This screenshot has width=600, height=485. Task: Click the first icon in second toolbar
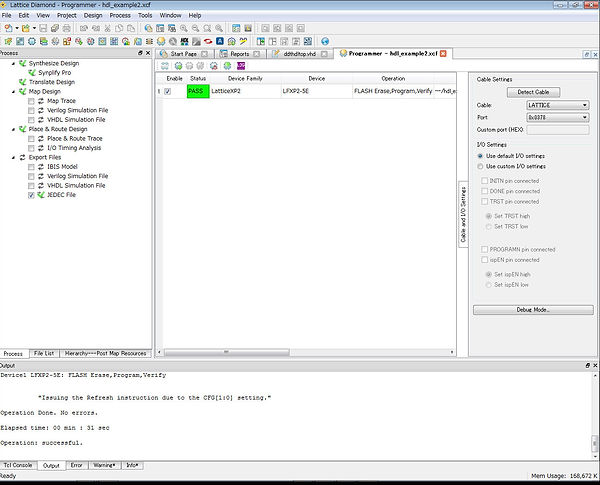click(x=8, y=41)
